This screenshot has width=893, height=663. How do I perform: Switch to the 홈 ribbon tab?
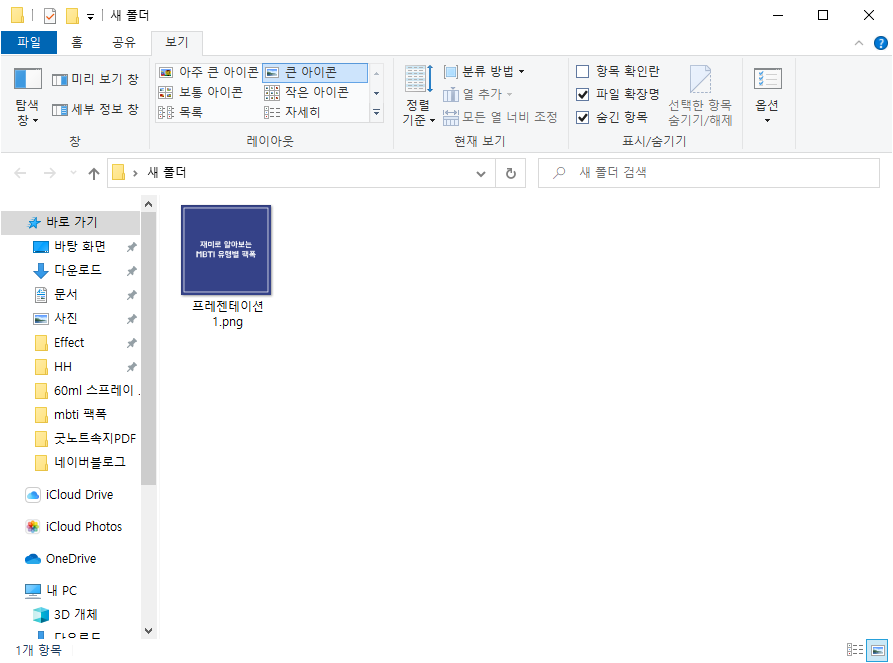[77, 43]
